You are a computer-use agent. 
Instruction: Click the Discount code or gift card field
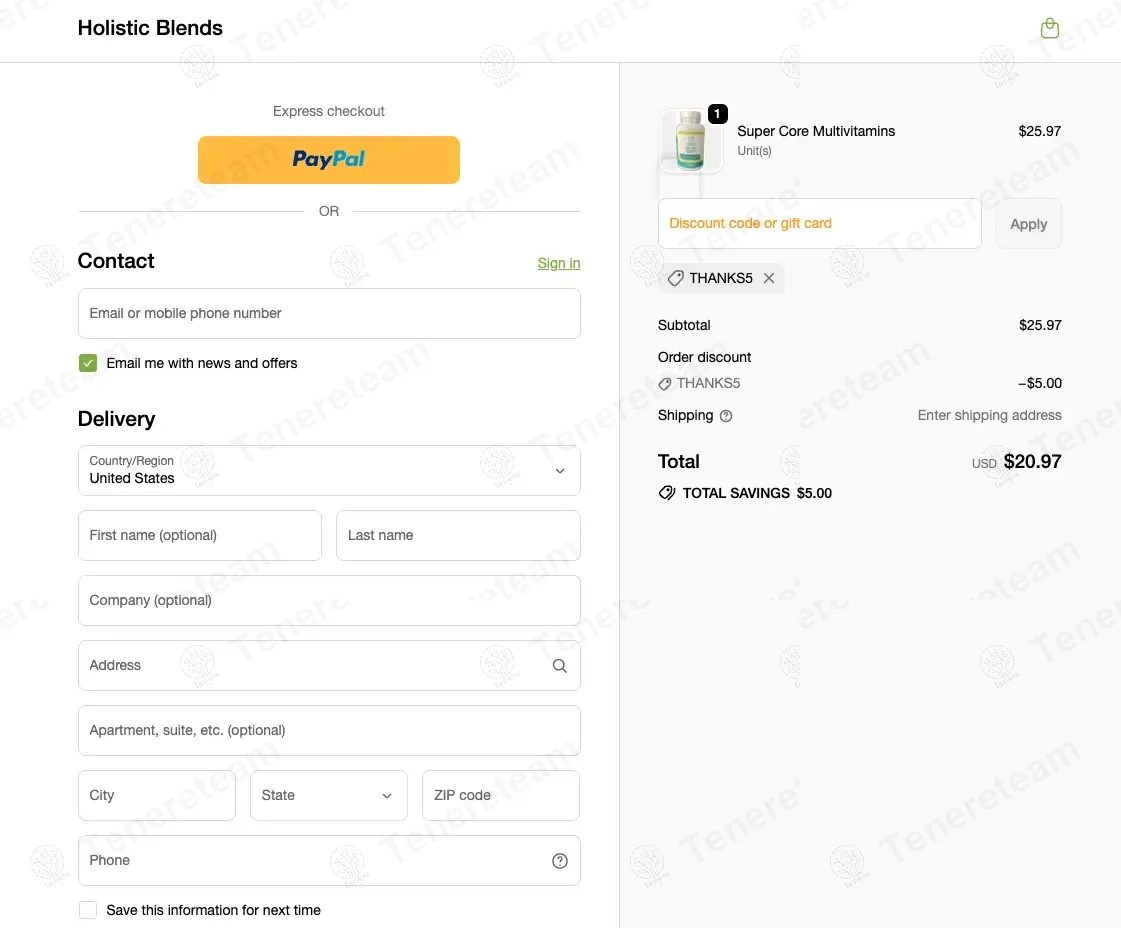819,224
